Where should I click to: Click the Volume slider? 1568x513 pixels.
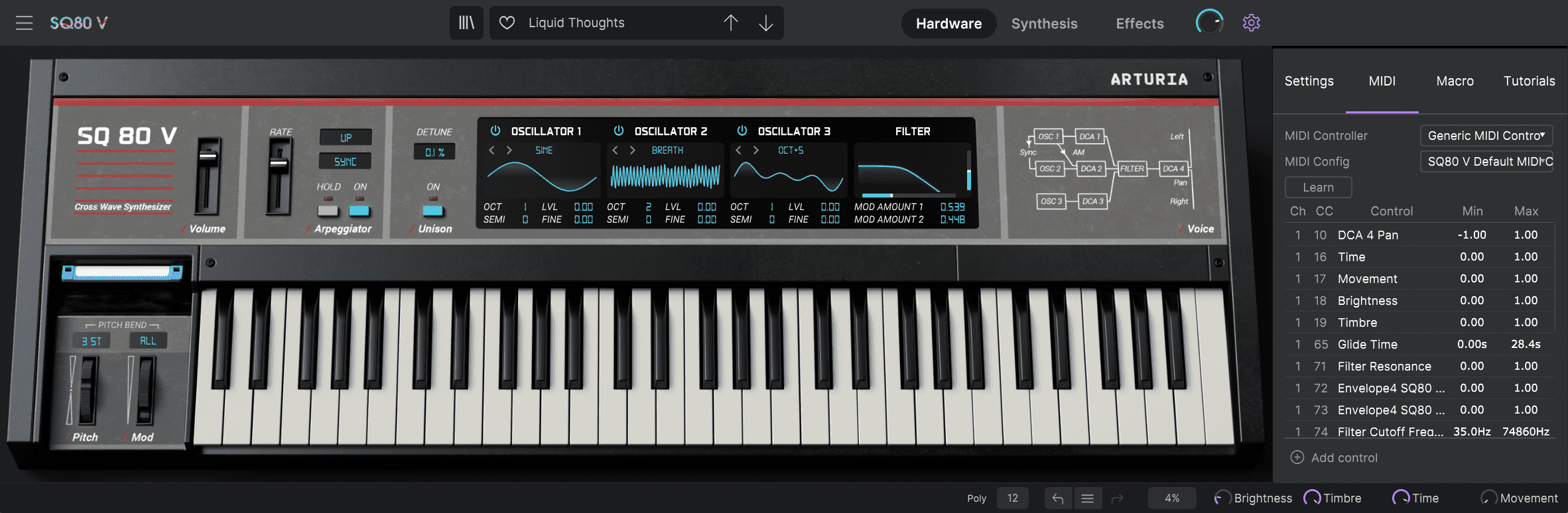[x=208, y=176]
